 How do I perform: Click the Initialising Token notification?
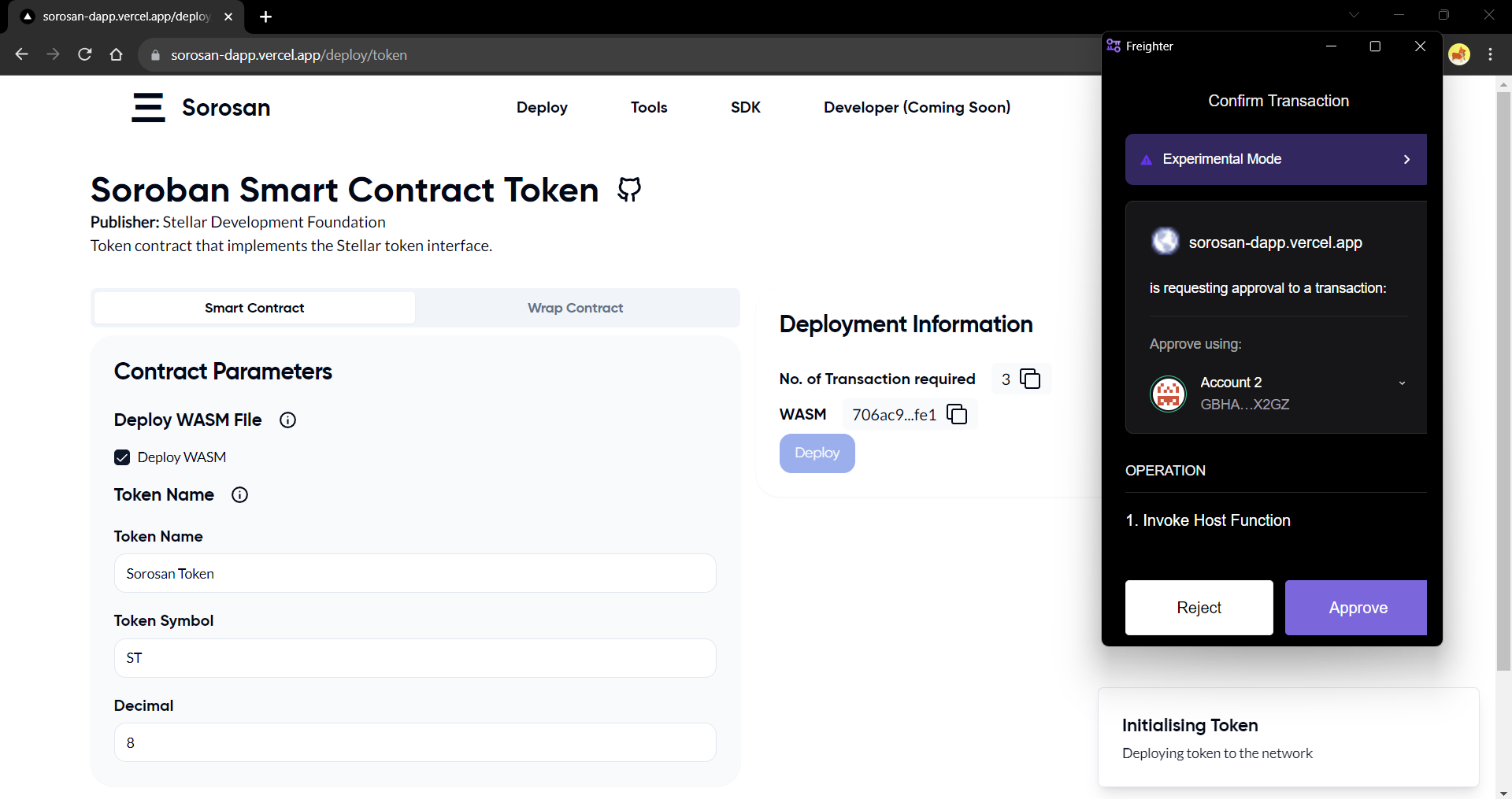(x=1288, y=738)
